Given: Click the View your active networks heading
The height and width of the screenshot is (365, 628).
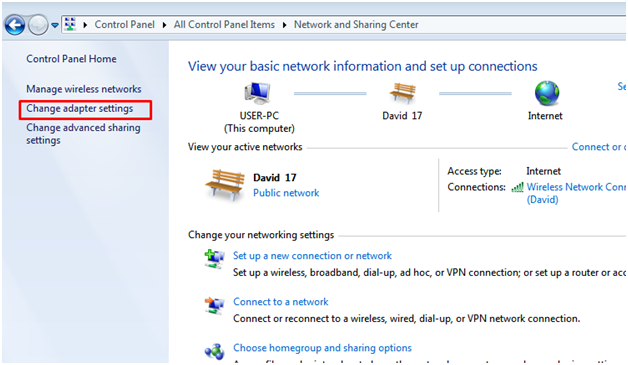Looking at the screenshot, I should [245, 147].
